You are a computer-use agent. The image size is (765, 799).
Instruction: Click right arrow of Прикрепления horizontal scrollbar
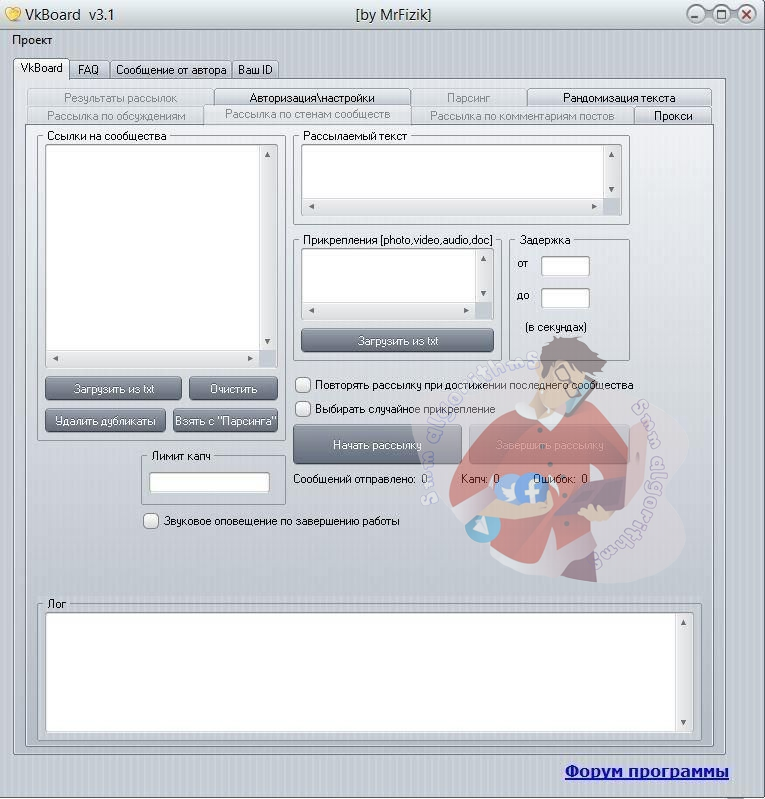click(466, 310)
